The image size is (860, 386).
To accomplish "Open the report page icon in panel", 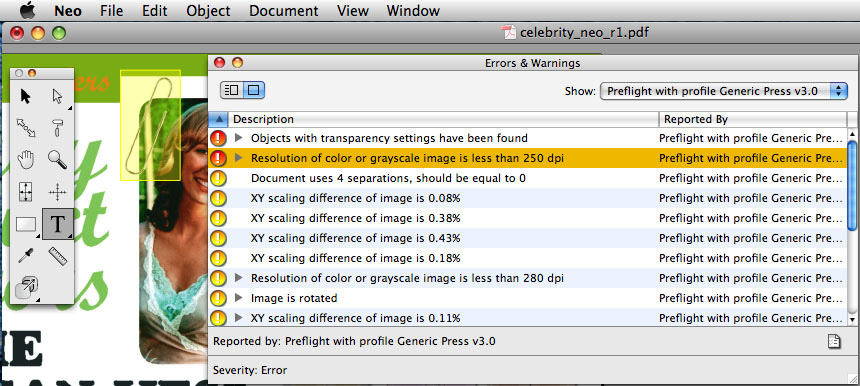I will click(x=834, y=342).
